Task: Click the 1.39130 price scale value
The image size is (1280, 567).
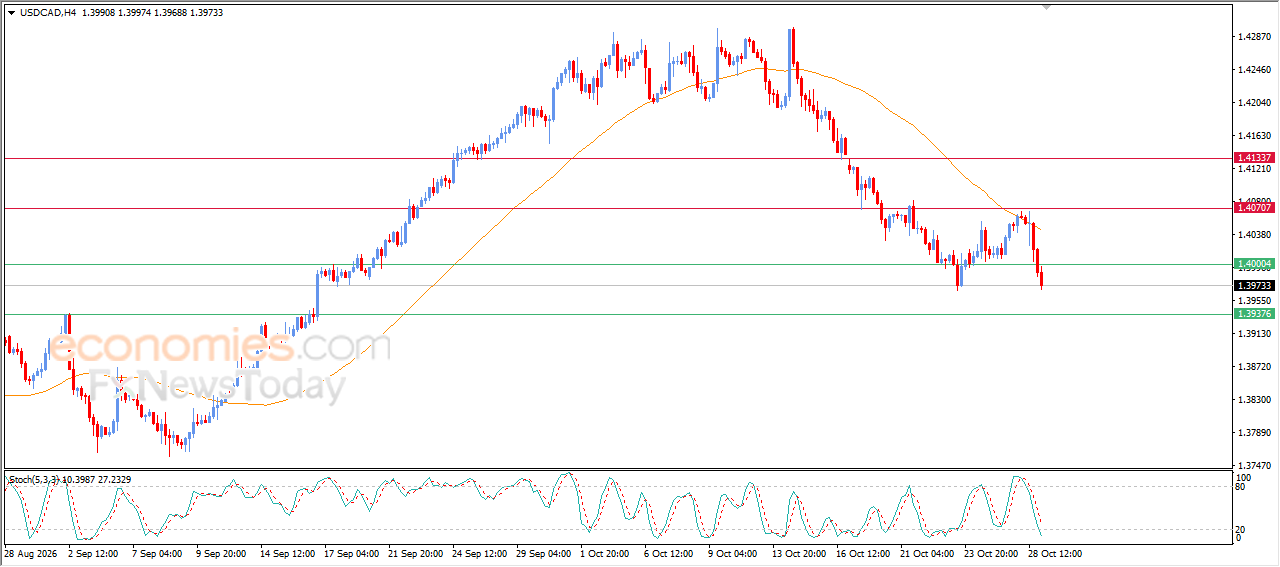Action: click(1254, 334)
